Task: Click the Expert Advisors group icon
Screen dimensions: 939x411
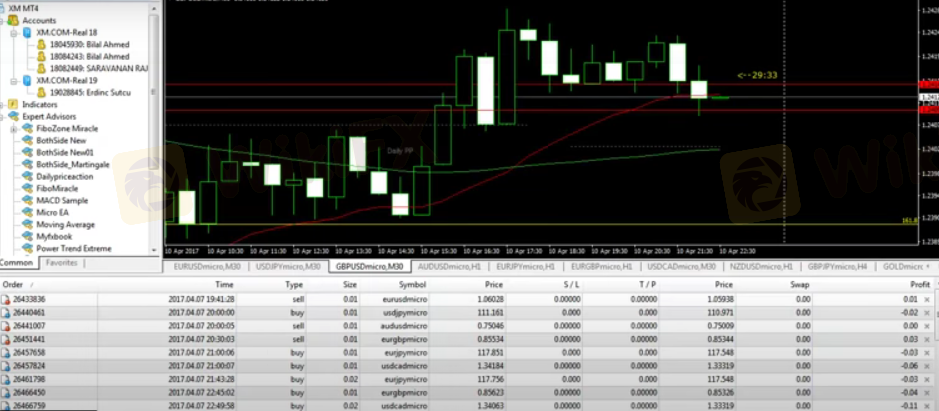Action: (x=13, y=116)
